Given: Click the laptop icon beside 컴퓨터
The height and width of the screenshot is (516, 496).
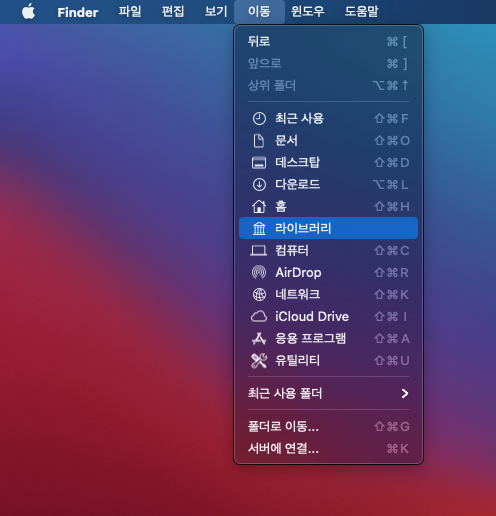Looking at the screenshot, I should point(259,250).
